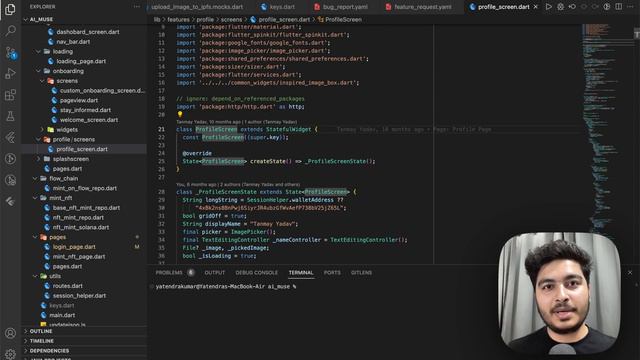Click the terminal prompt line
The height and width of the screenshot is (360, 640).
click(x=226, y=287)
